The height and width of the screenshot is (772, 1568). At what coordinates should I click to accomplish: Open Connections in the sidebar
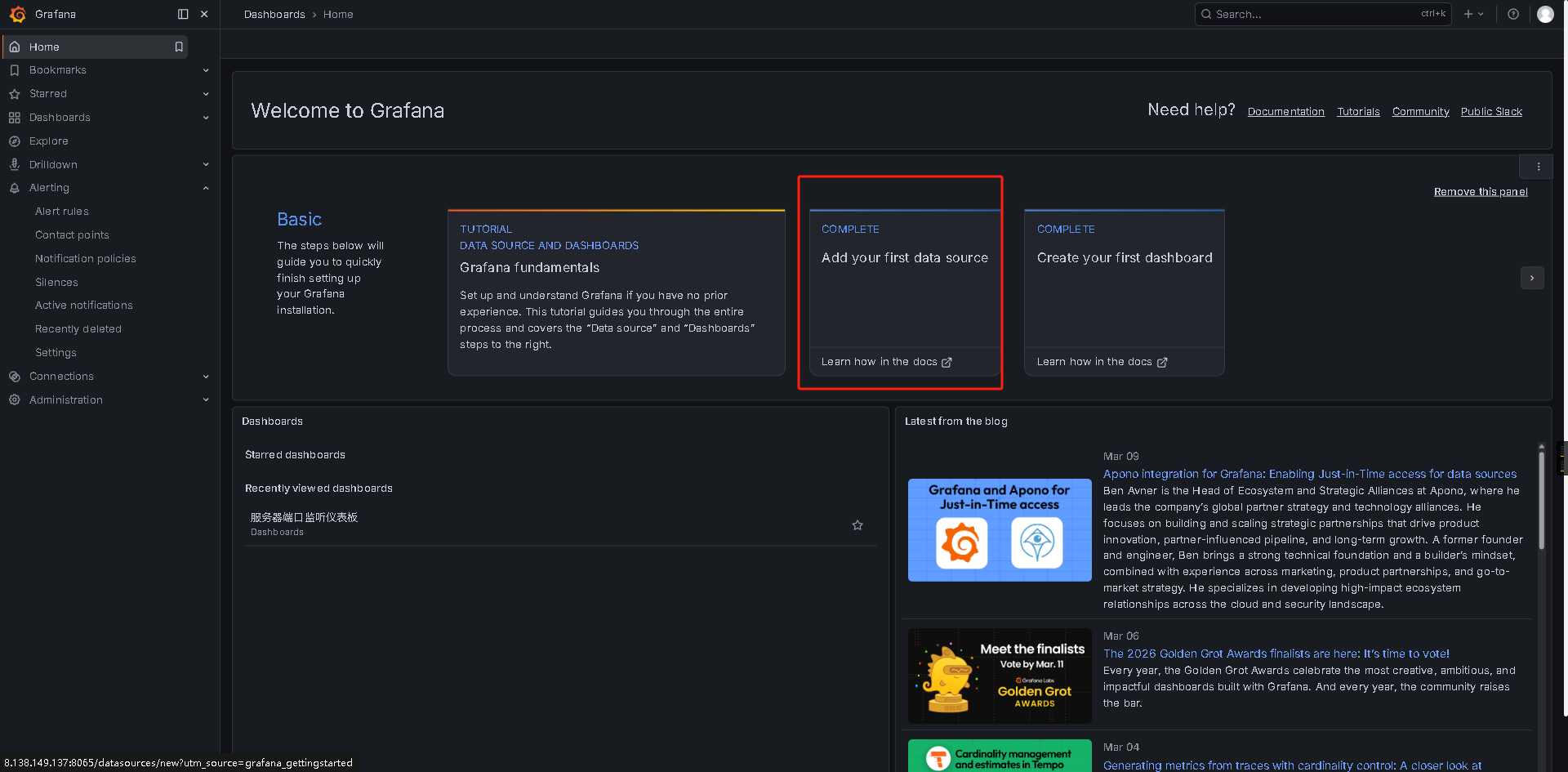pyautogui.click(x=61, y=377)
